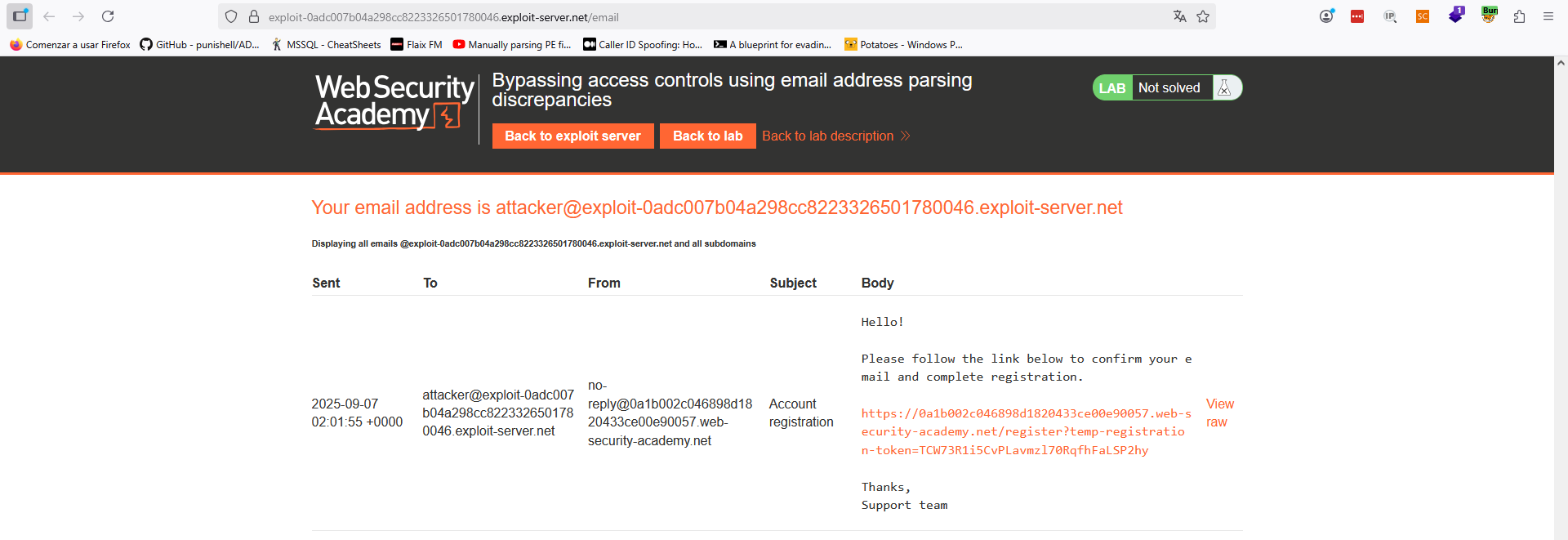The width and height of the screenshot is (1568, 540).
Task: Click Back to exploit server button
Action: [572, 136]
